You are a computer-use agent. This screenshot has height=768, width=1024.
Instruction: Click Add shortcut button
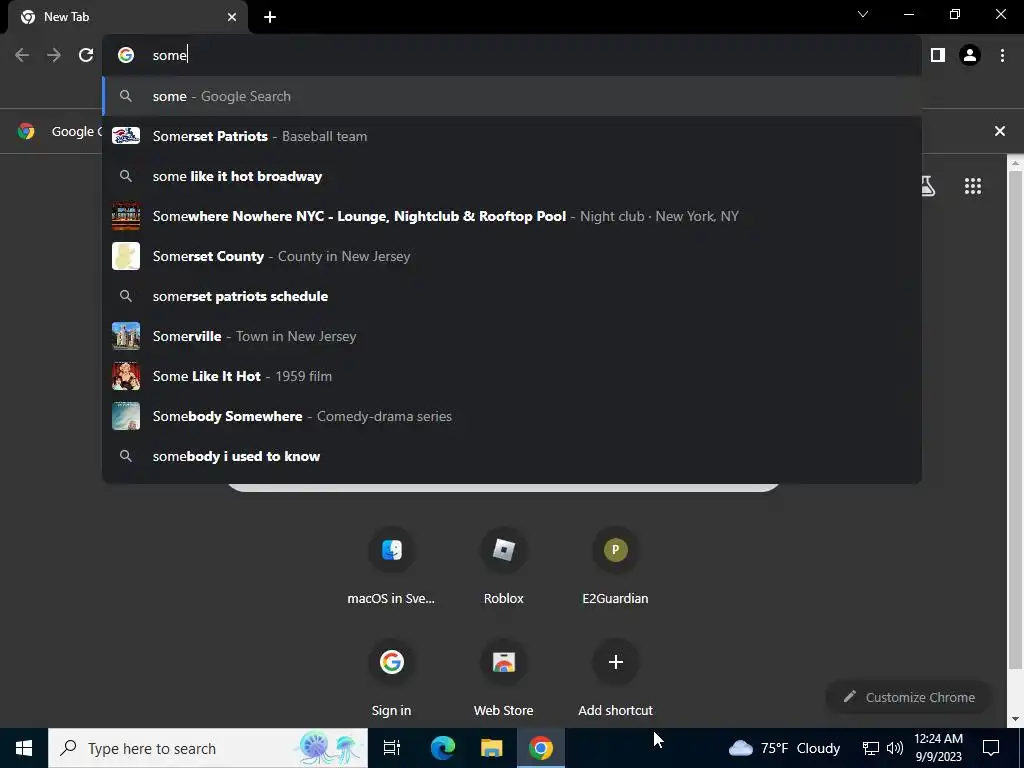click(615, 678)
